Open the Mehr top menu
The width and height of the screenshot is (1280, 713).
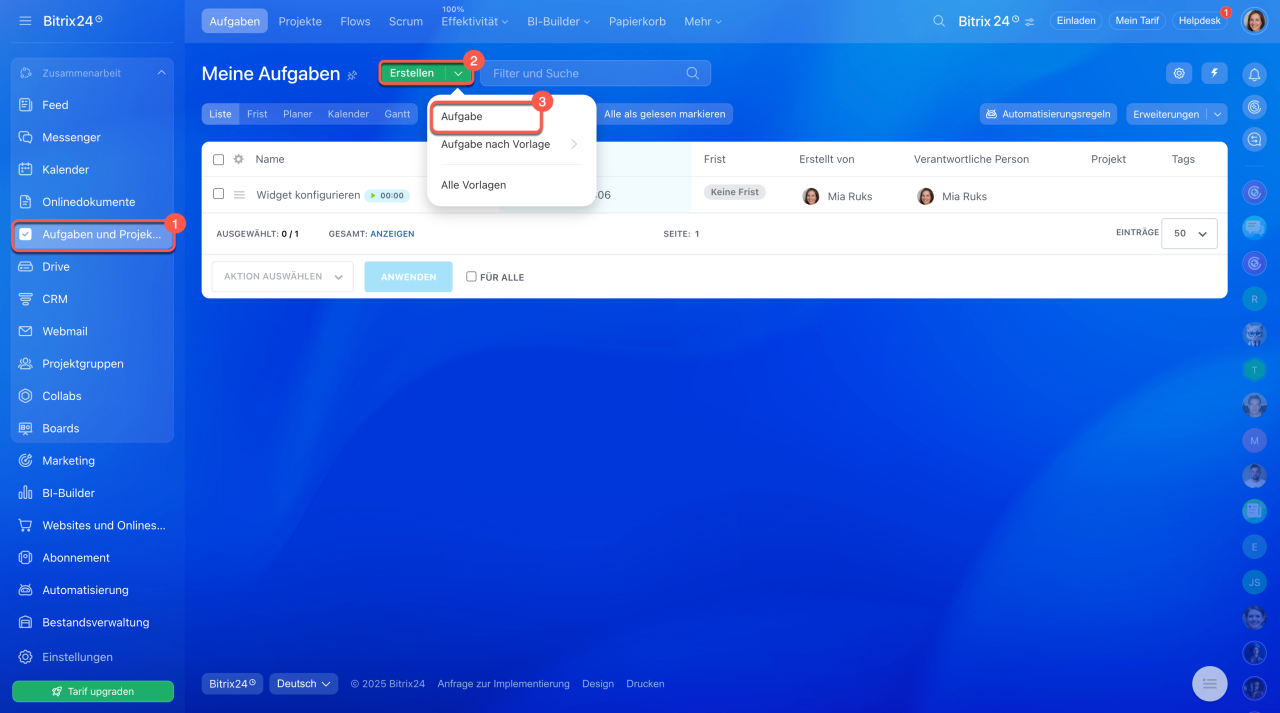704,21
